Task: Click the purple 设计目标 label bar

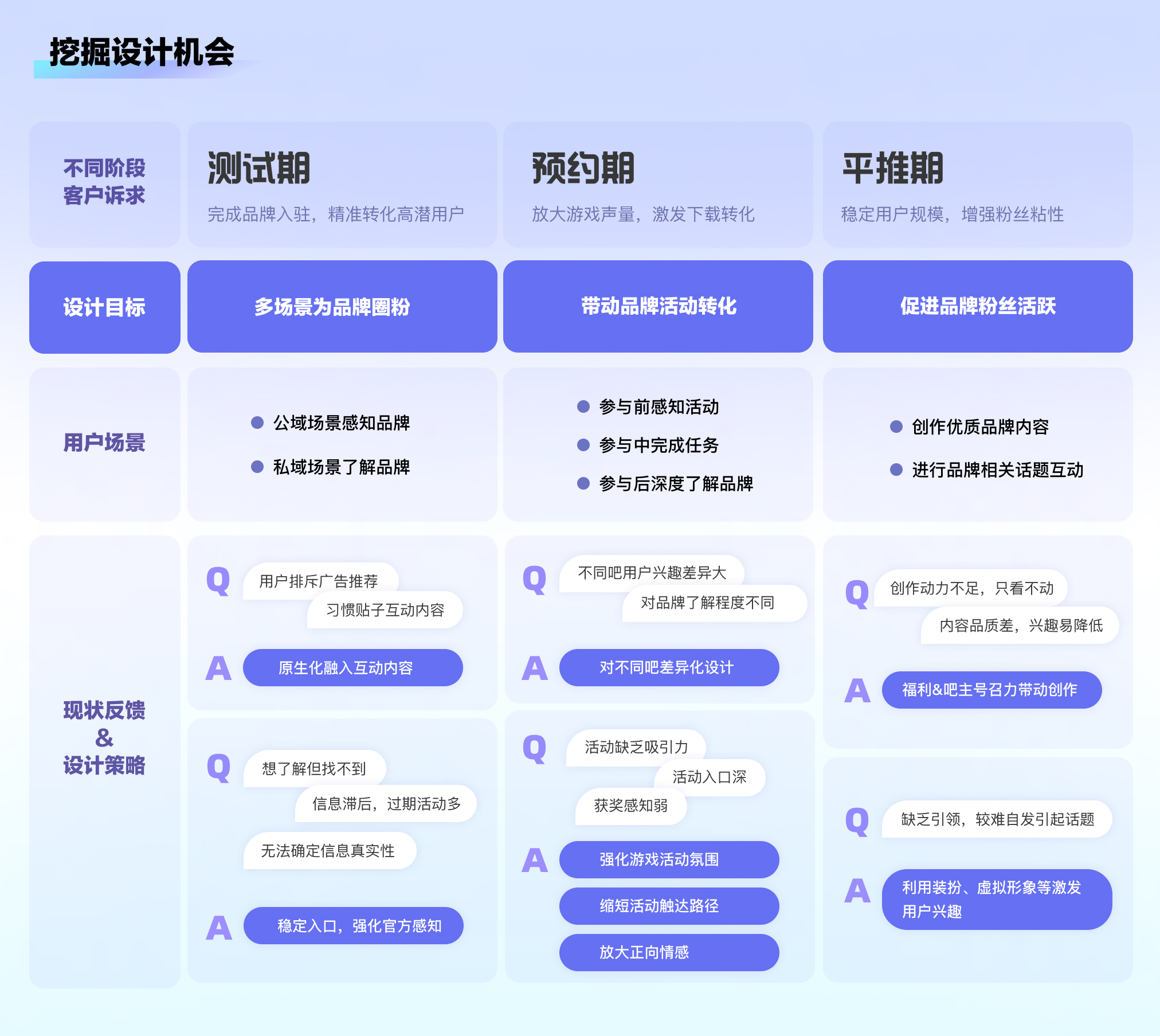Action: coord(104,307)
